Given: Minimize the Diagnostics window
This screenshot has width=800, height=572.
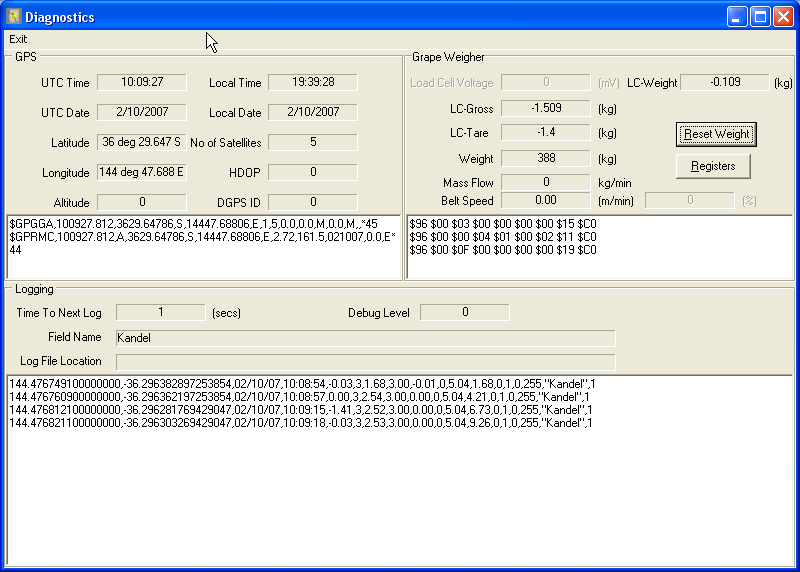Looking at the screenshot, I should point(738,17).
